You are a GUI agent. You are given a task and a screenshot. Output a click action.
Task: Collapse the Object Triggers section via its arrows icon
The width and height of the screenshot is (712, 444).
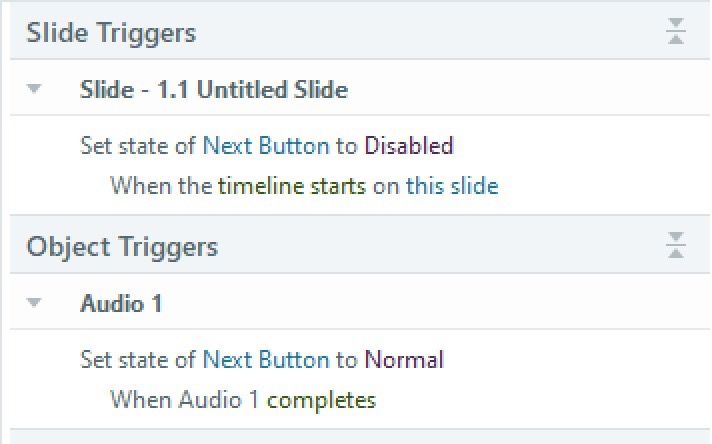[676, 246]
